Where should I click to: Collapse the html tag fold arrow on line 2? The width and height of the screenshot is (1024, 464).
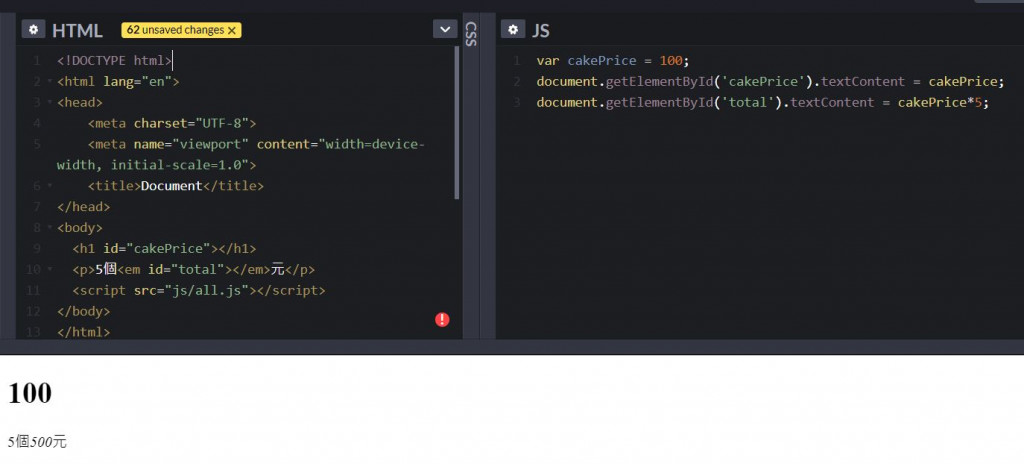[50, 82]
